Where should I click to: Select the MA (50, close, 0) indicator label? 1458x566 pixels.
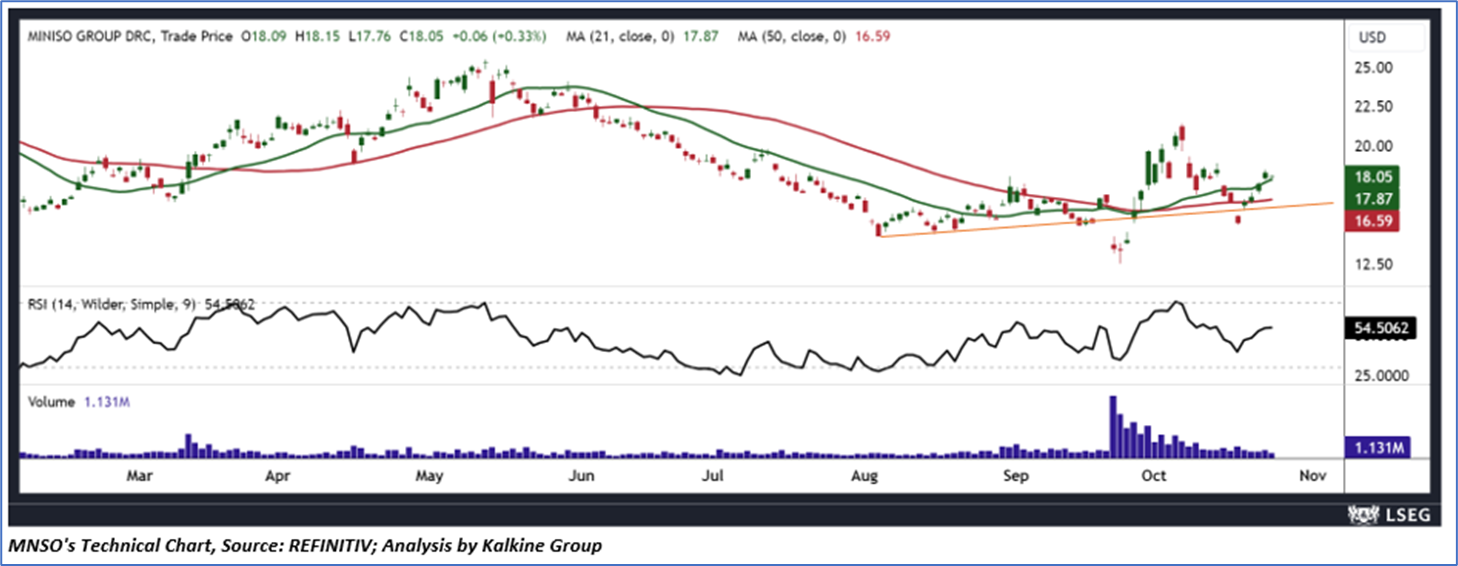[791, 36]
